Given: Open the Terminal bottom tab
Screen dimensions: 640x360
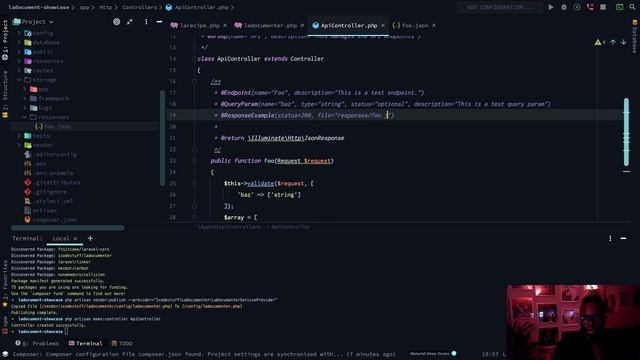Looking at the screenshot, I should click(x=86, y=344).
